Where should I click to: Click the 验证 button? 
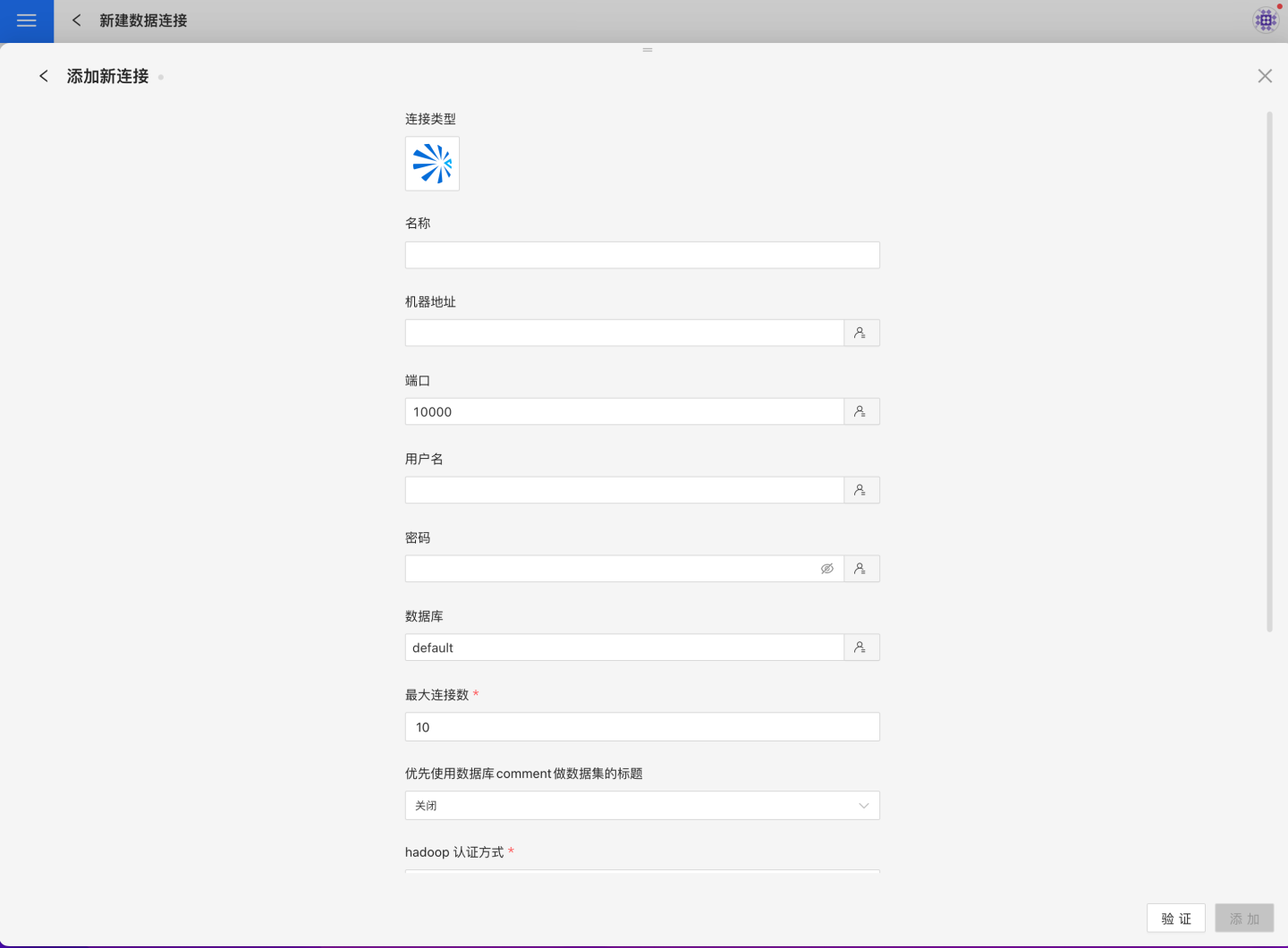(x=1175, y=918)
